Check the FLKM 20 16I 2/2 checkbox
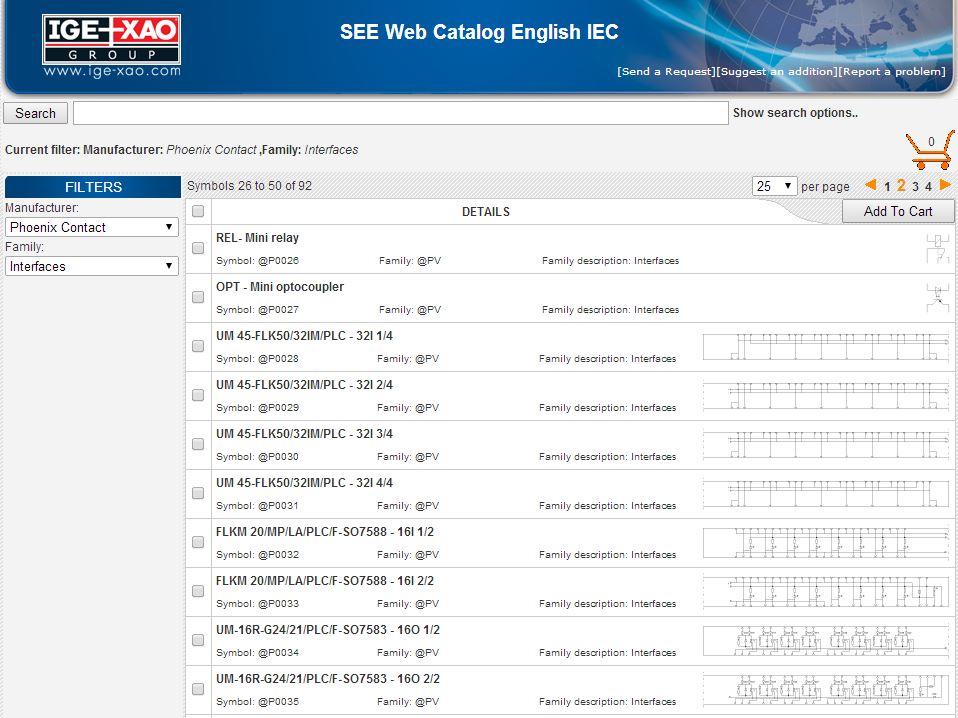The width and height of the screenshot is (958, 718). tap(198, 591)
